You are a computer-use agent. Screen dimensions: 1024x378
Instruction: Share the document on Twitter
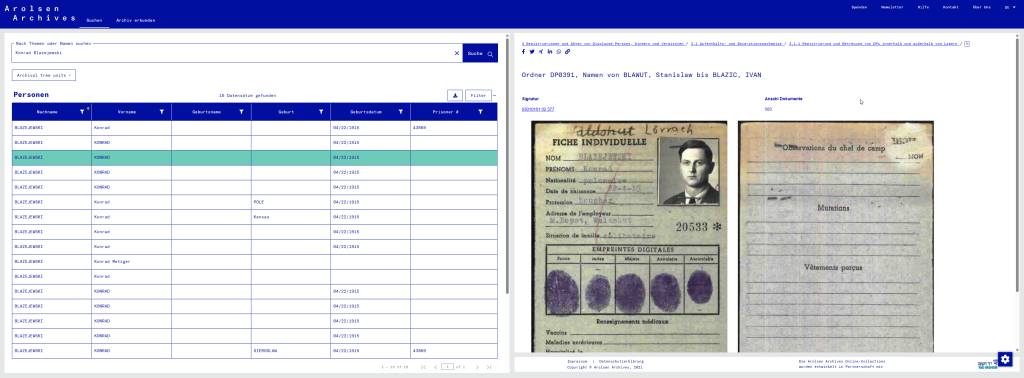pos(532,52)
